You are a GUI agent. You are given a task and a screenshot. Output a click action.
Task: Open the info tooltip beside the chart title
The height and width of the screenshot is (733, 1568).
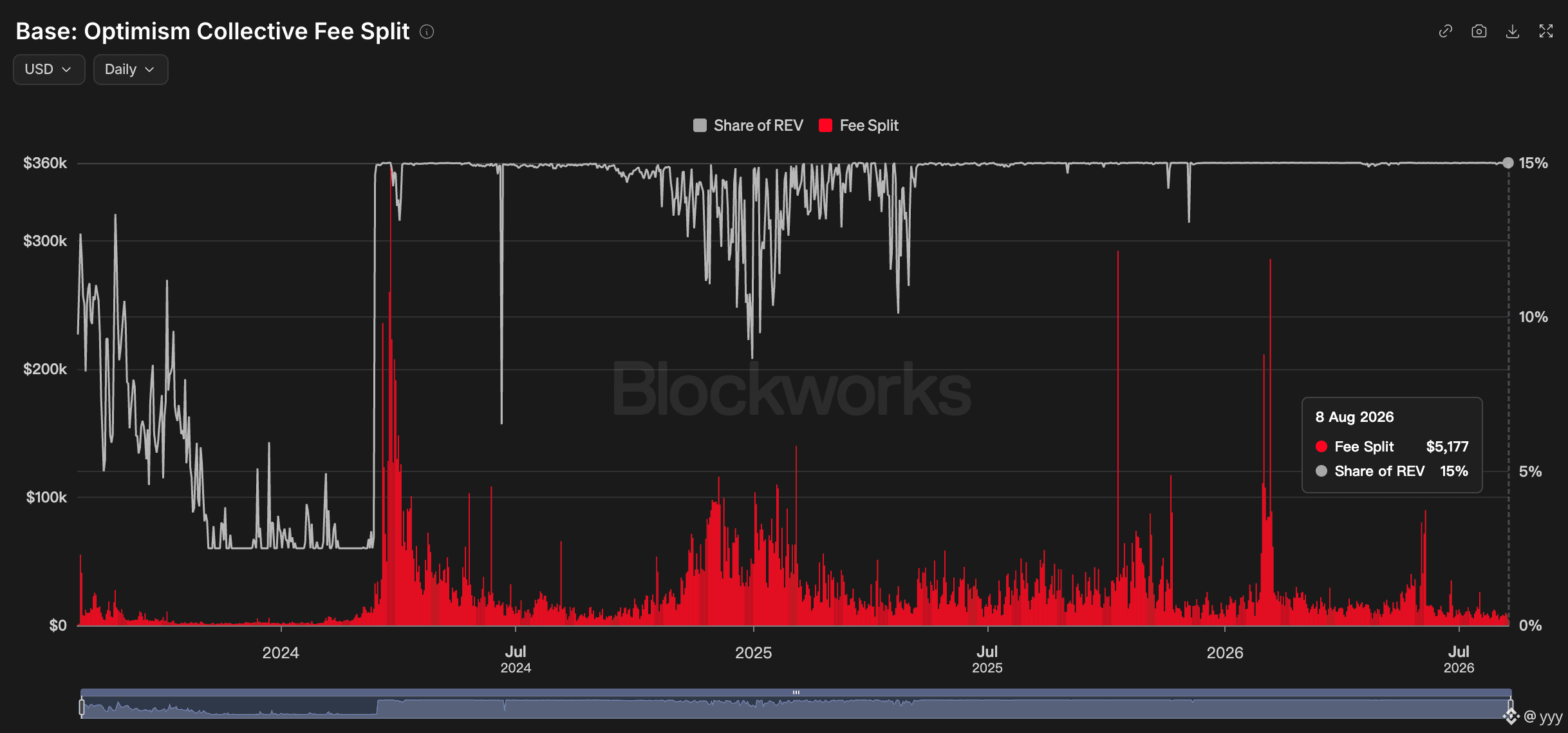coord(427,32)
